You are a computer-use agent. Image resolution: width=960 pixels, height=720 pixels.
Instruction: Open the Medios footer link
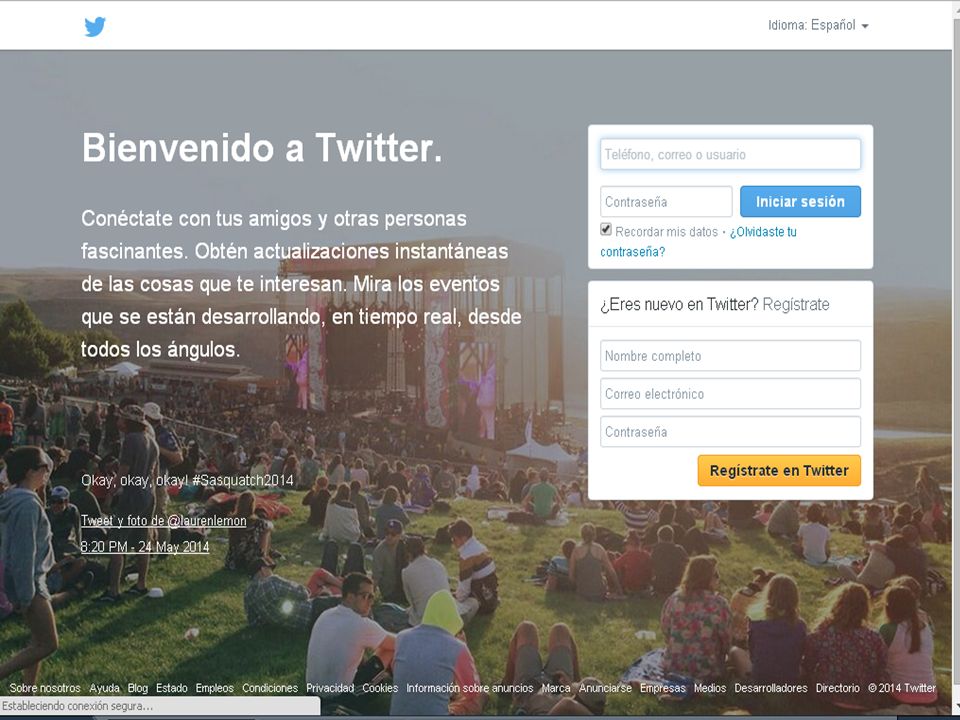(710, 688)
